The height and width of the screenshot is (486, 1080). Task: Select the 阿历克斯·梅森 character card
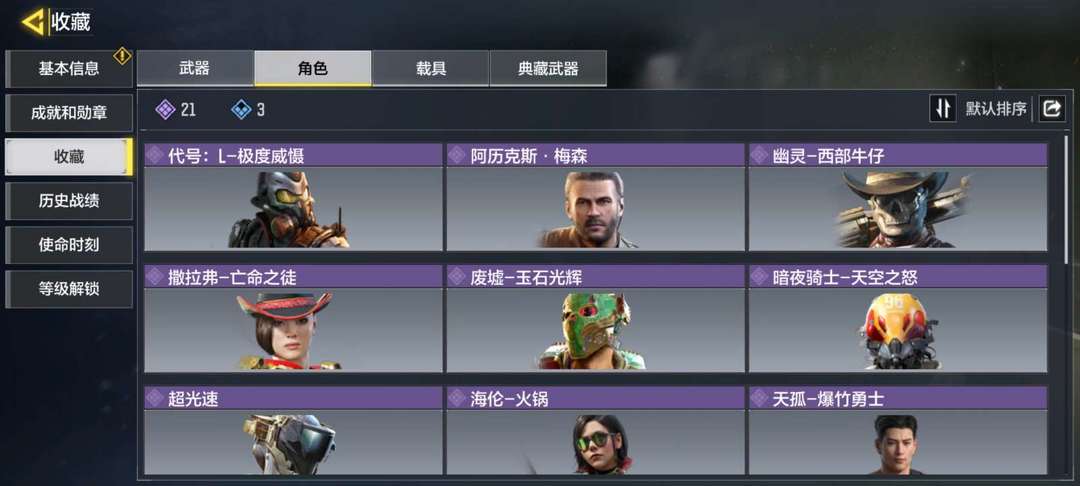pyautogui.click(x=596, y=197)
